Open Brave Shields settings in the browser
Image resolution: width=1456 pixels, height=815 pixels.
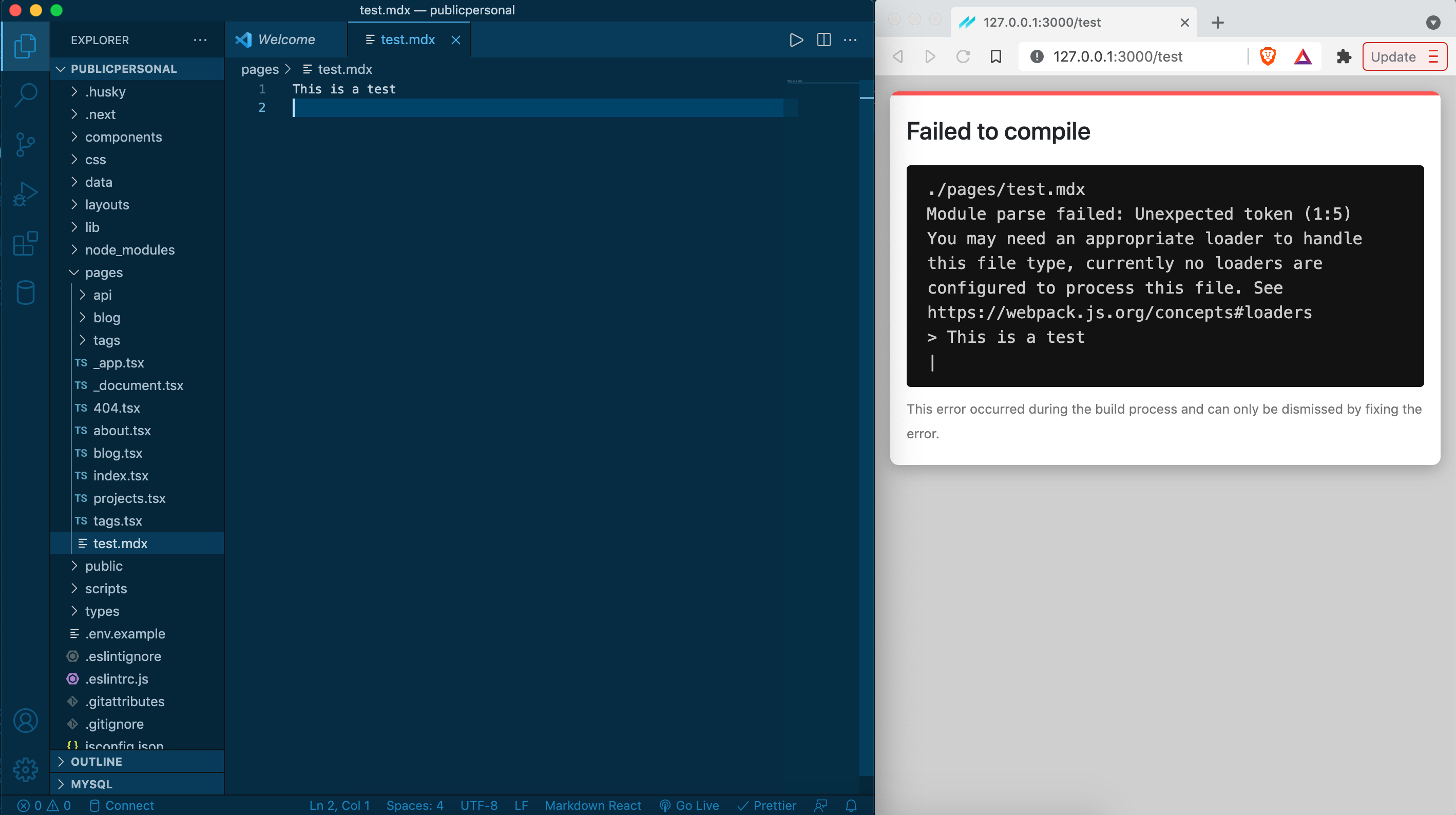pos(1267,56)
